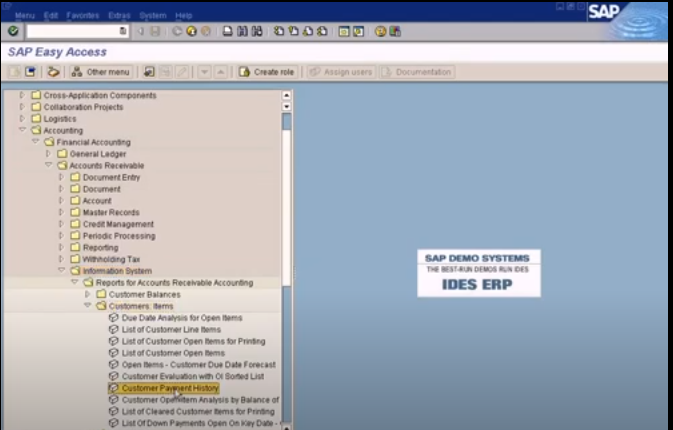Open the Extras menu
673x430 pixels.
coord(119,15)
